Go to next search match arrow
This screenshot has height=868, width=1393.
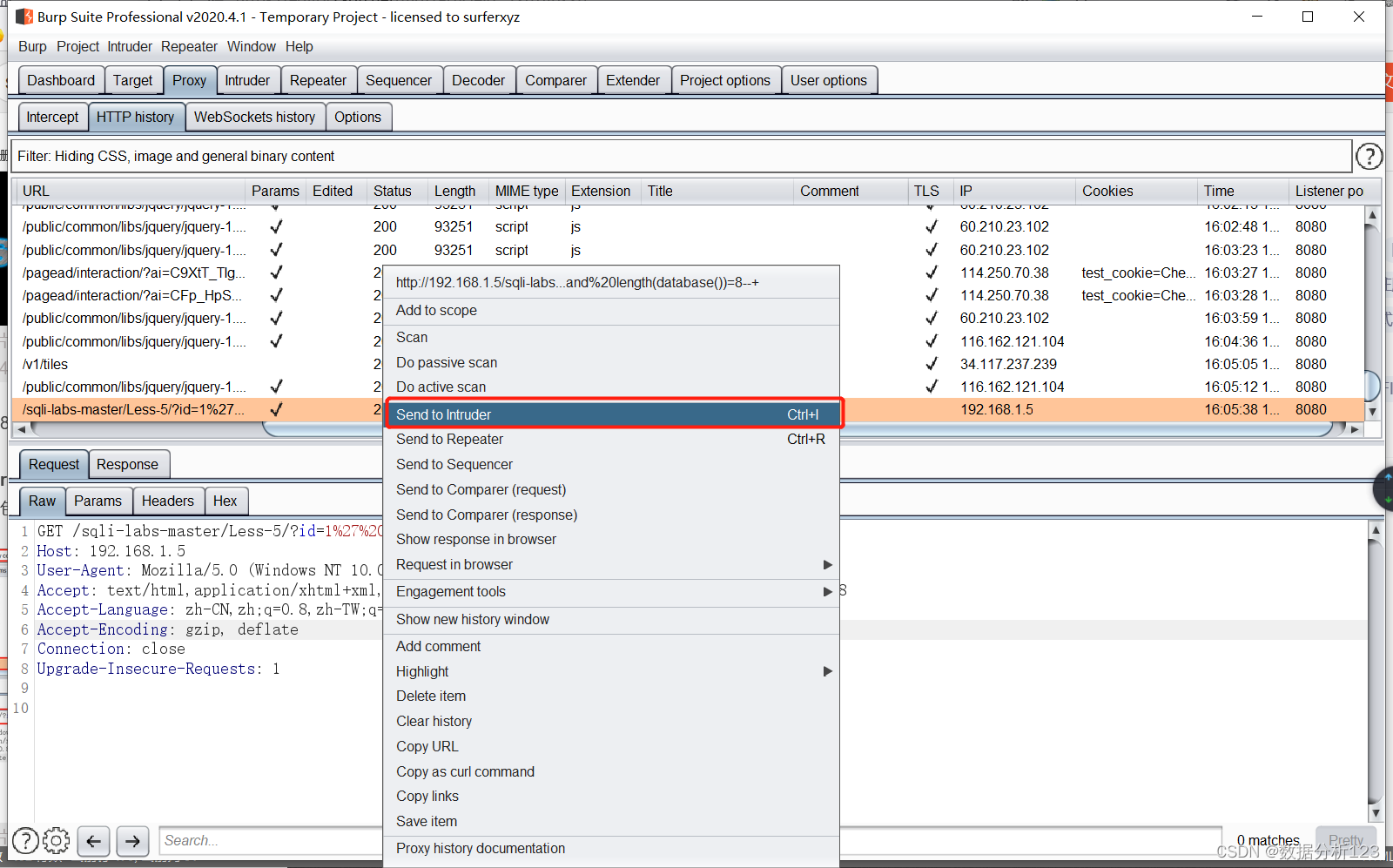(132, 841)
